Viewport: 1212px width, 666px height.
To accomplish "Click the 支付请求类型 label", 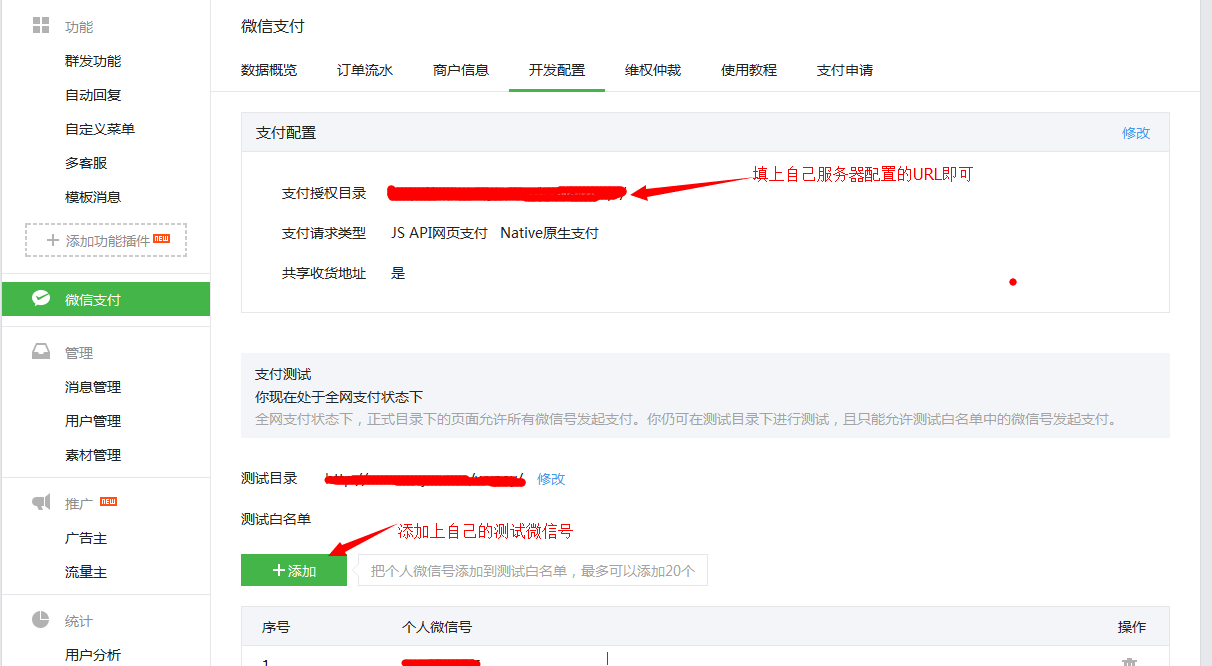I will tap(324, 233).
